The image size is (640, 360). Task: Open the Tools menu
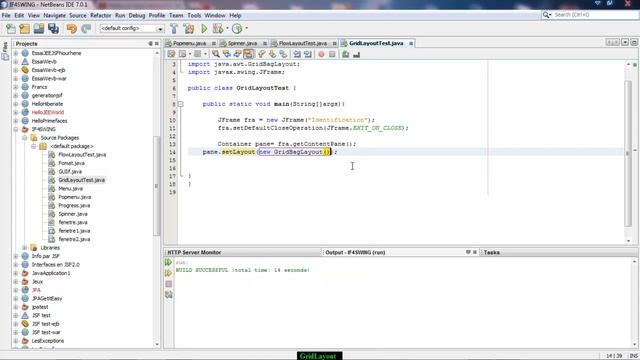pyautogui.click(x=194, y=16)
